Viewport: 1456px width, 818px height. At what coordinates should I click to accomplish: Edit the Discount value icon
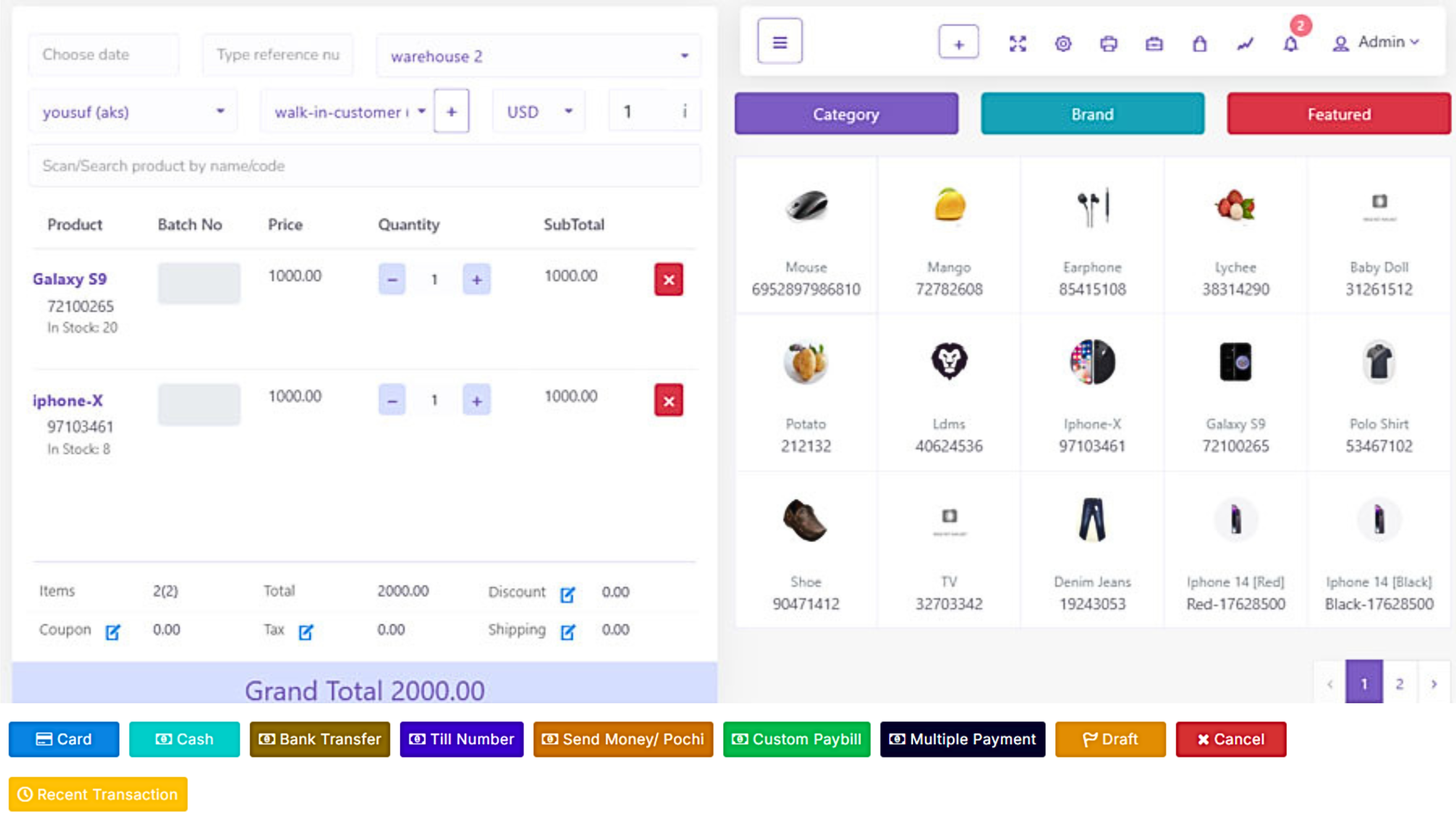(x=567, y=594)
